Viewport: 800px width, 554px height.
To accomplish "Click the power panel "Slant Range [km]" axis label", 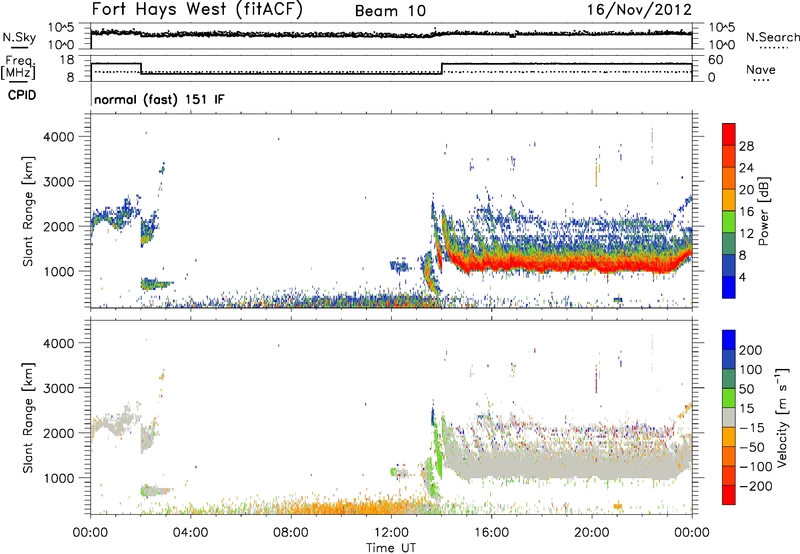I will (x=28, y=211).
